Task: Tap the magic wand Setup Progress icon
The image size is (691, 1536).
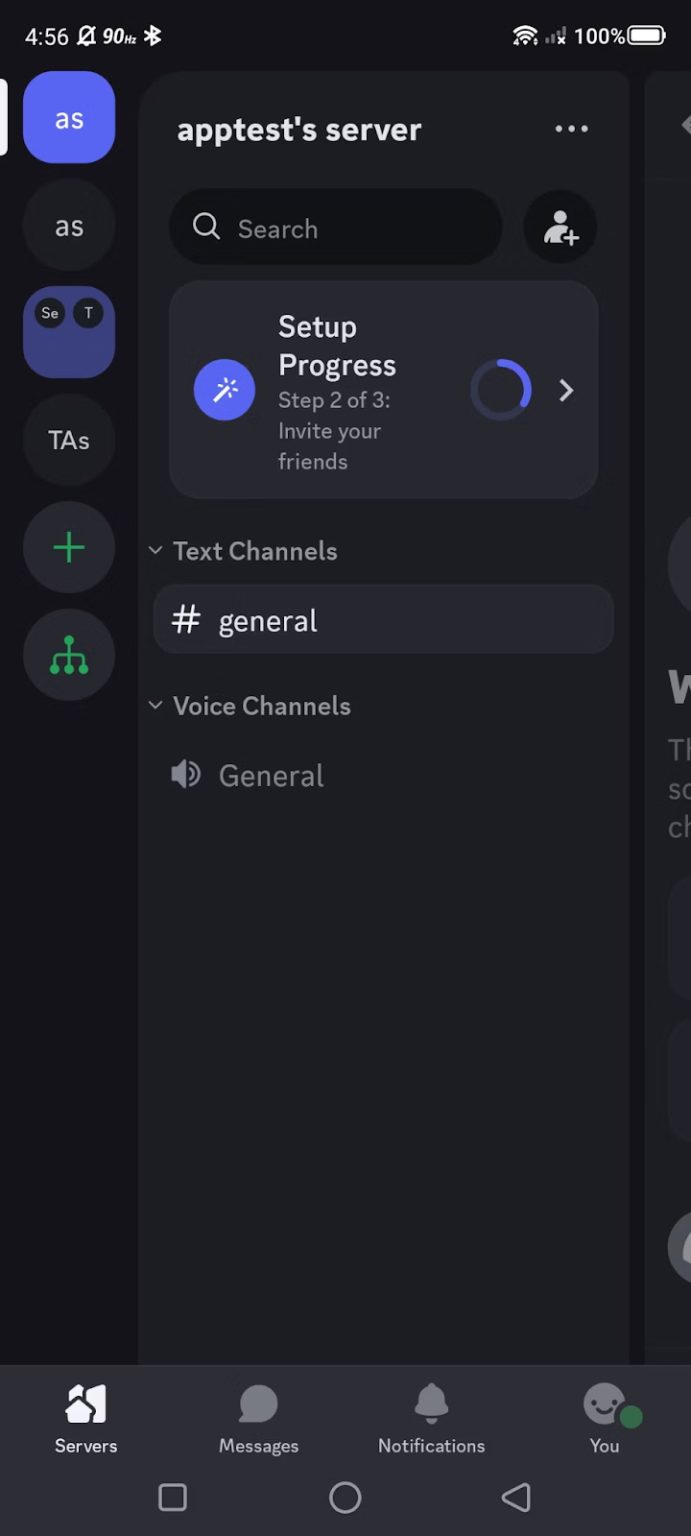Action: (224, 390)
